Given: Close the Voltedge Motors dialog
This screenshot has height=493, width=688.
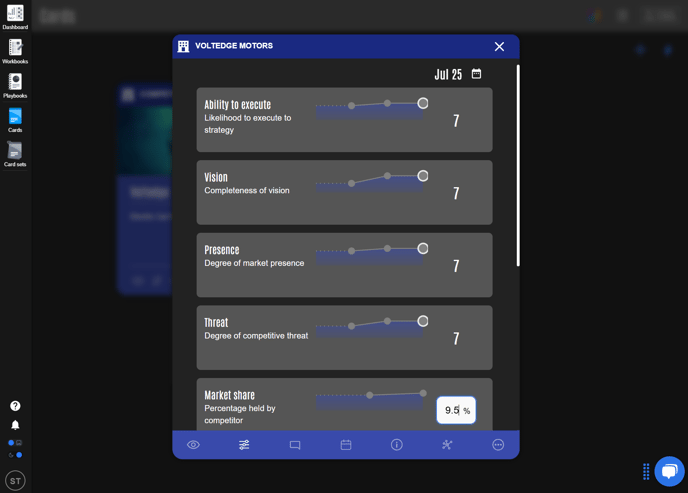Looking at the screenshot, I should pos(499,46).
